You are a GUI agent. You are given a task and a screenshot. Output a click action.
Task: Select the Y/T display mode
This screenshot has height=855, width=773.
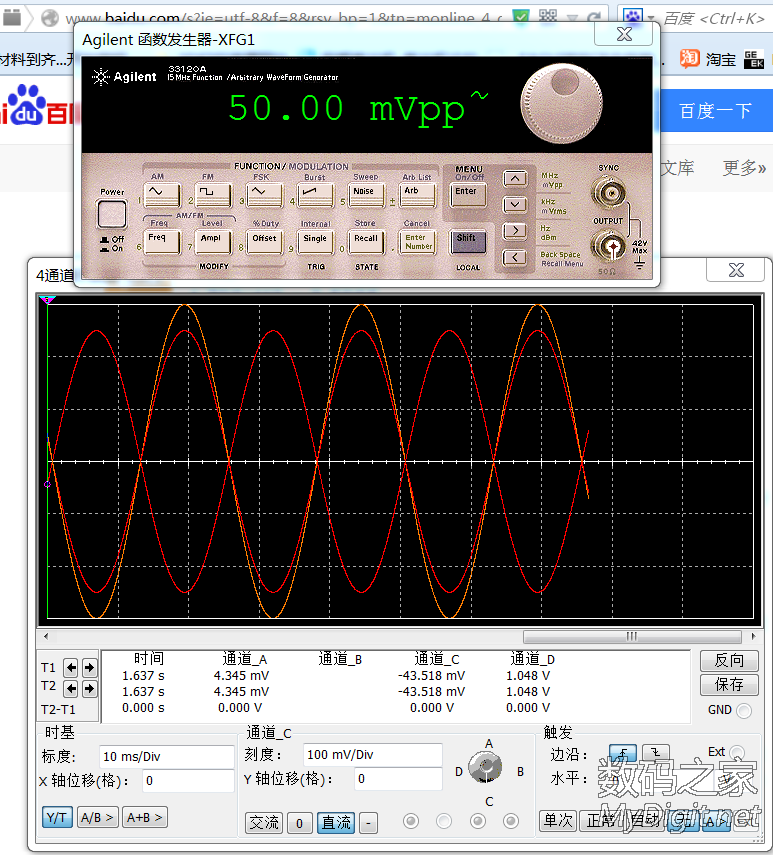pos(57,817)
